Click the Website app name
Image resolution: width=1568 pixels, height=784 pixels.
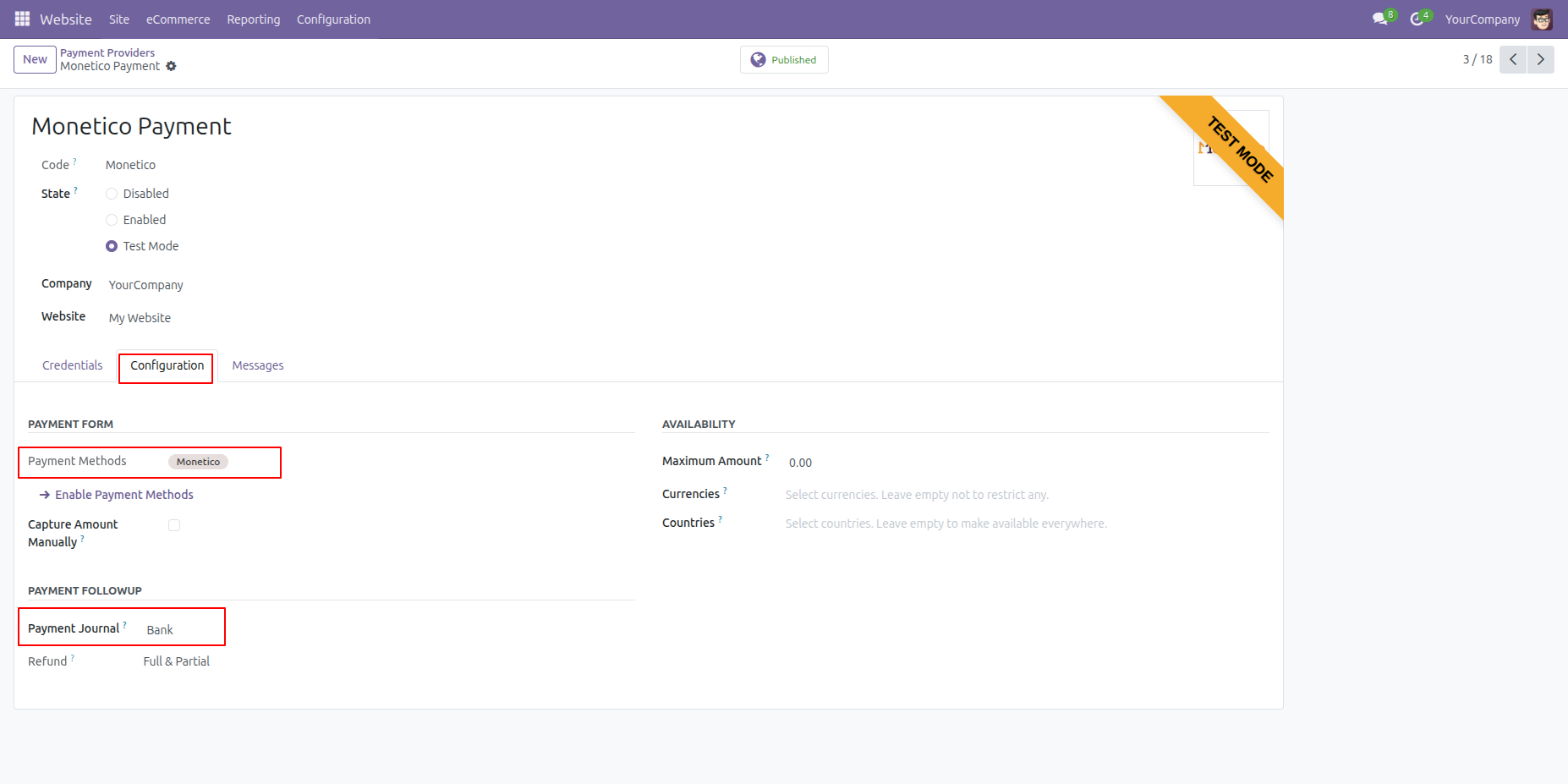click(x=66, y=19)
